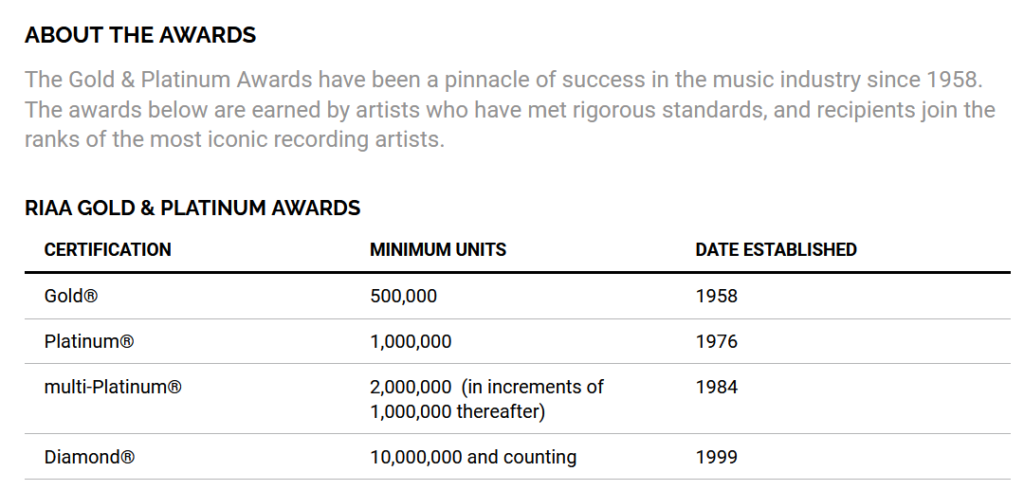Click the 1976 date established value
1024x490 pixels.
point(716,342)
